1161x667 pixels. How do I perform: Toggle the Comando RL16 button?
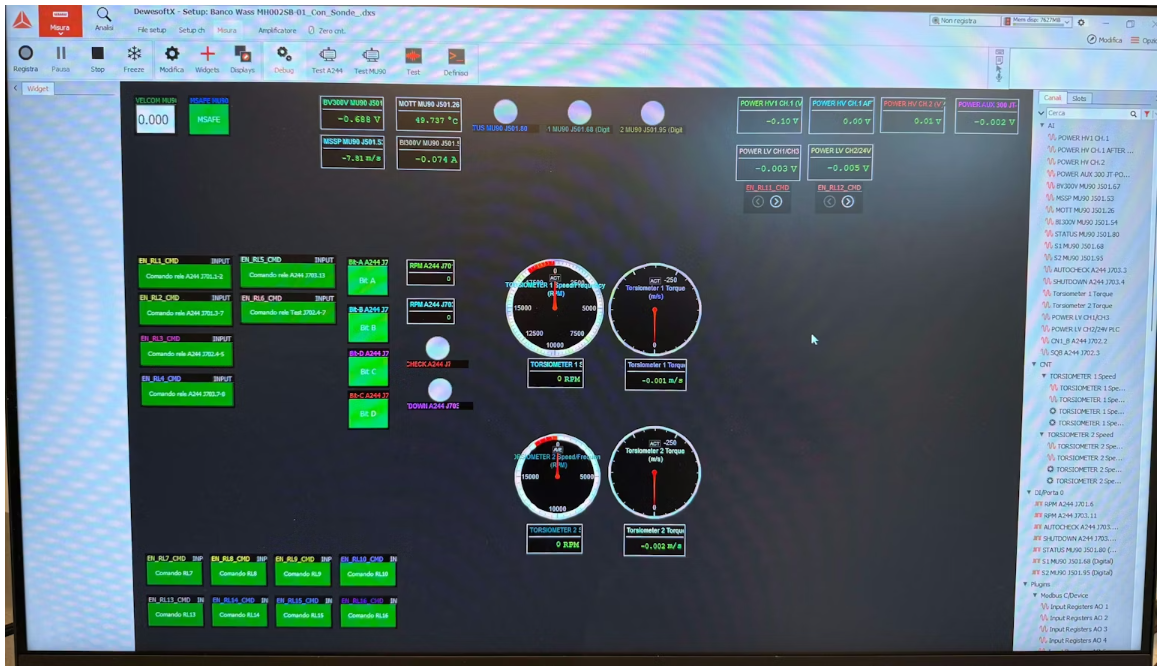click(368, 615)
